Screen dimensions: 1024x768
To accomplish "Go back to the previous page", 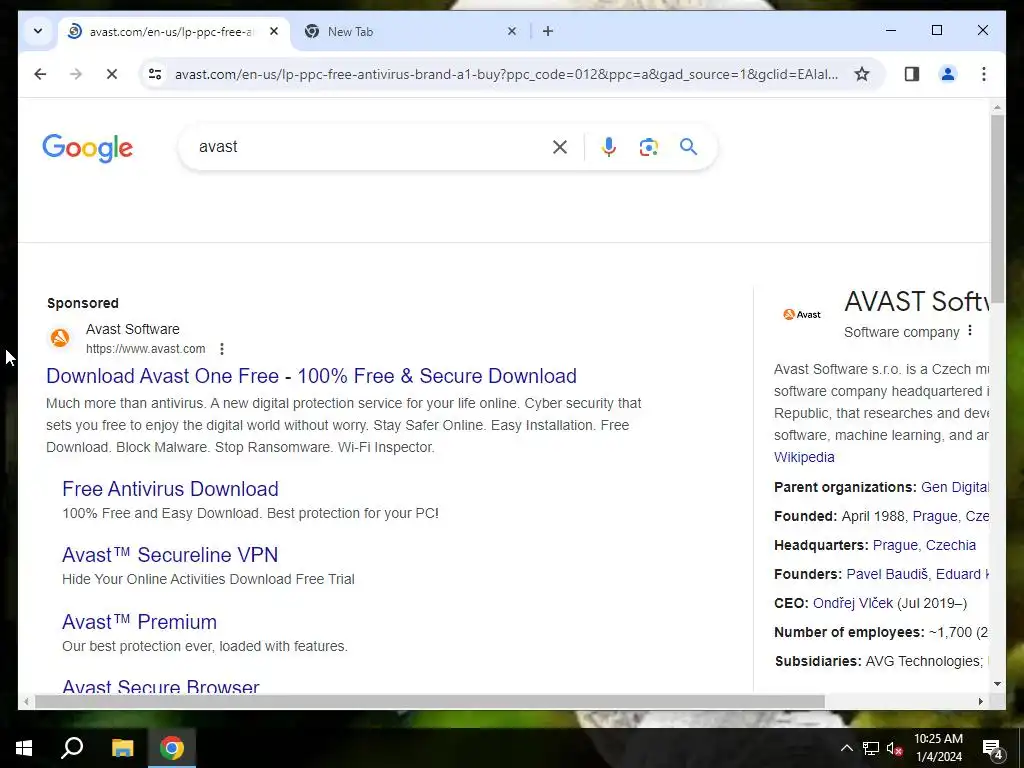I will click(40, 74).
